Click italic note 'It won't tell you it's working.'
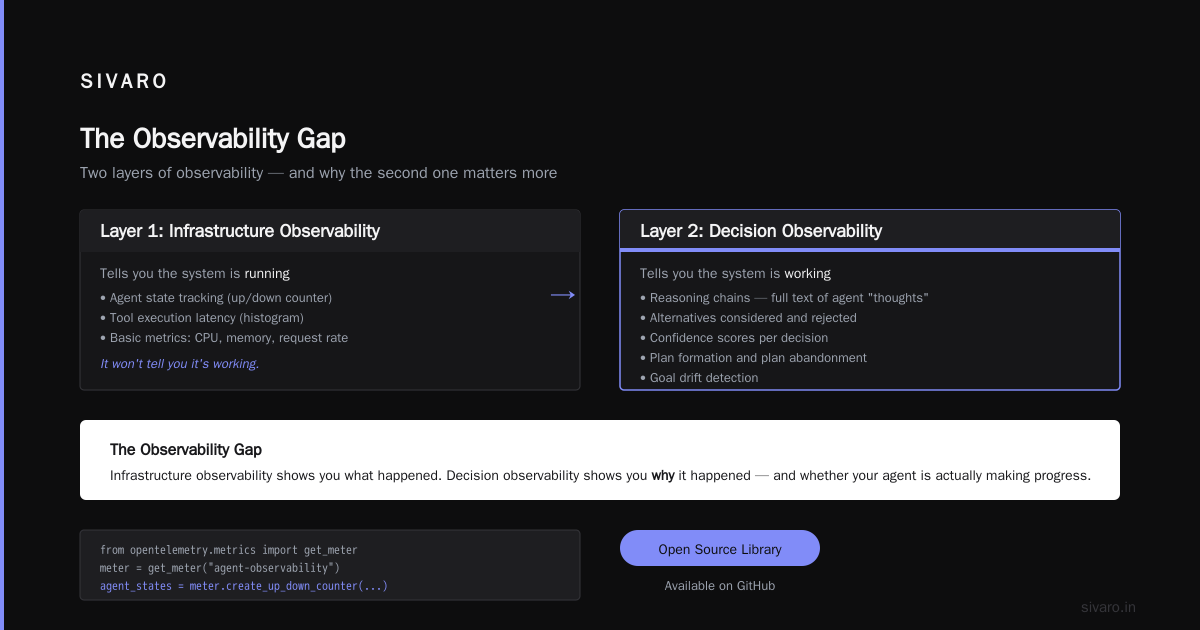 click(x=180, y=364)
